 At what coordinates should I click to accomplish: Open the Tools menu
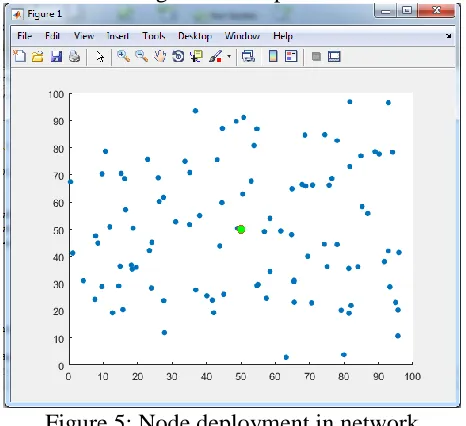point(154,36)
